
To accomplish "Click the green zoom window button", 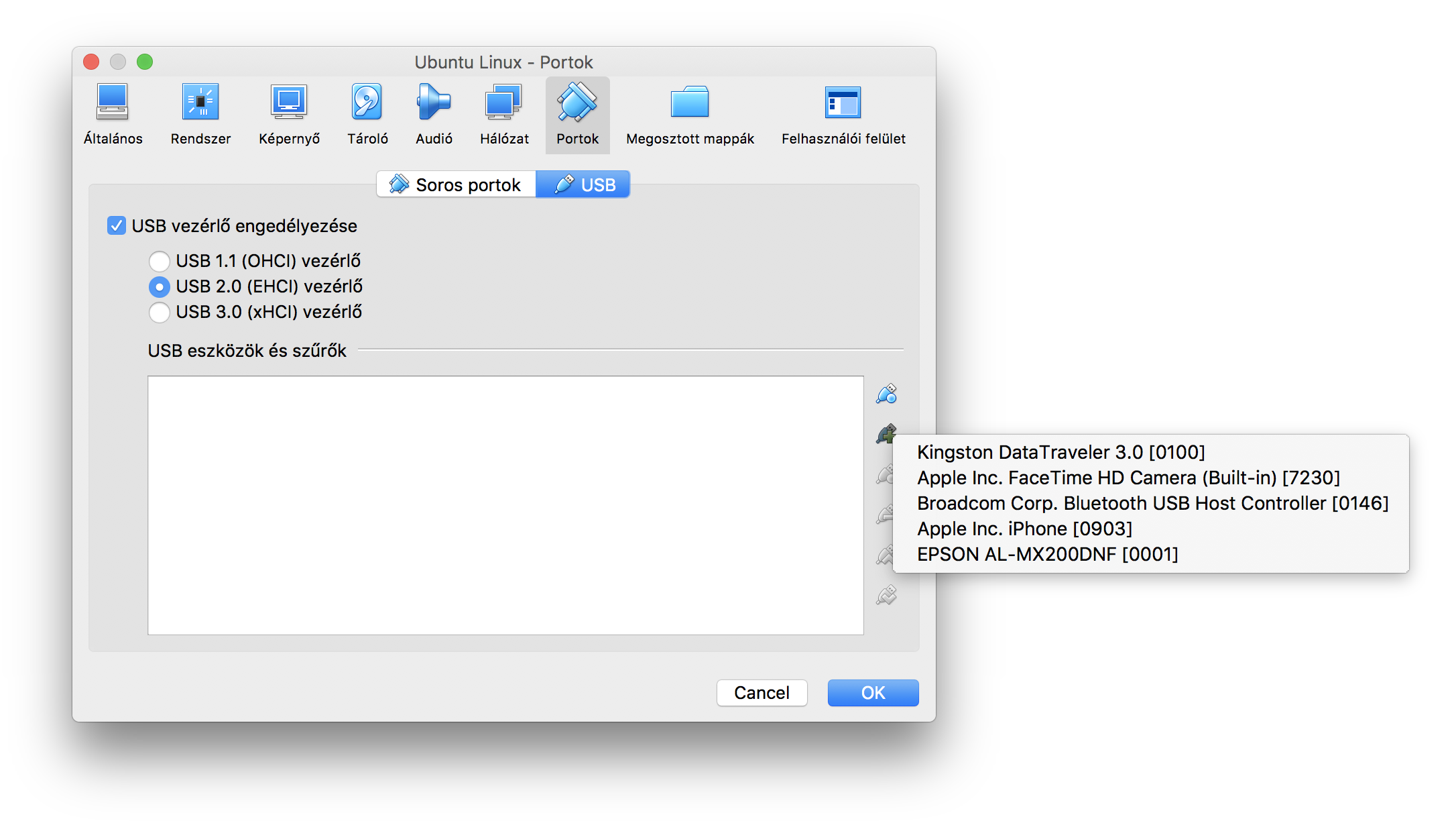I will pos(145,62).
